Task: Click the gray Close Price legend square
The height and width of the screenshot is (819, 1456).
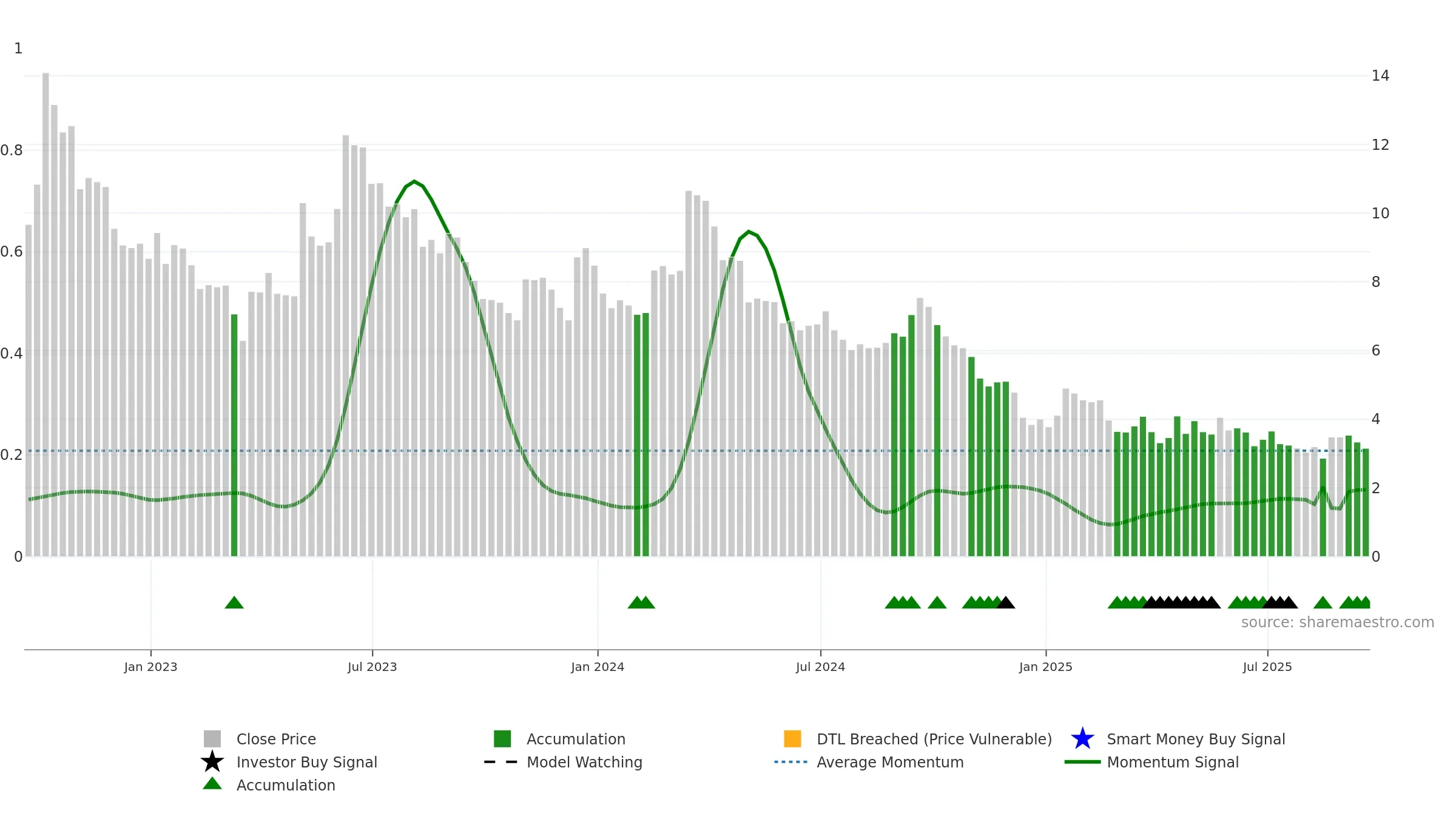Action: [x=212, y=738]
